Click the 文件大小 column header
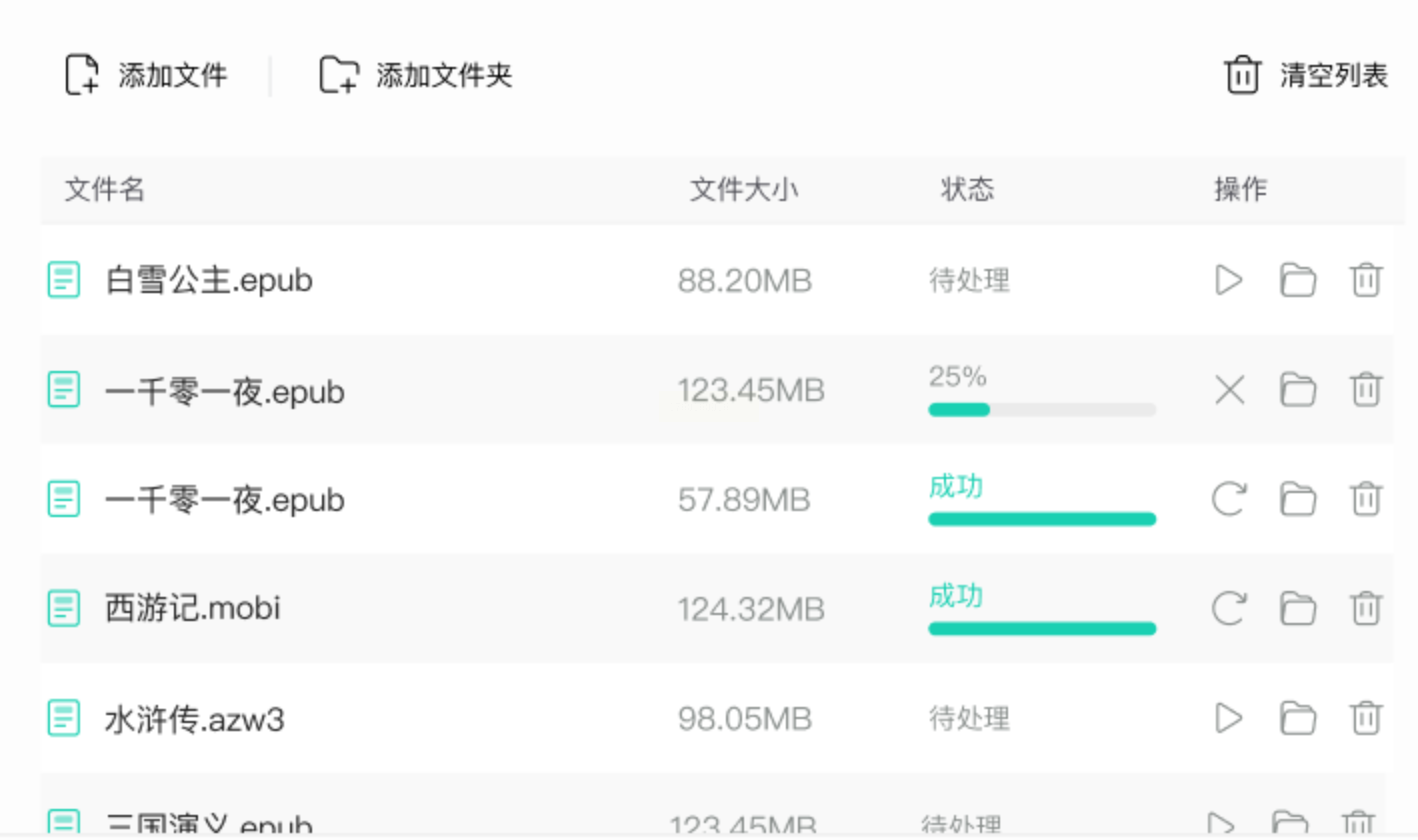 coord(744,190)
